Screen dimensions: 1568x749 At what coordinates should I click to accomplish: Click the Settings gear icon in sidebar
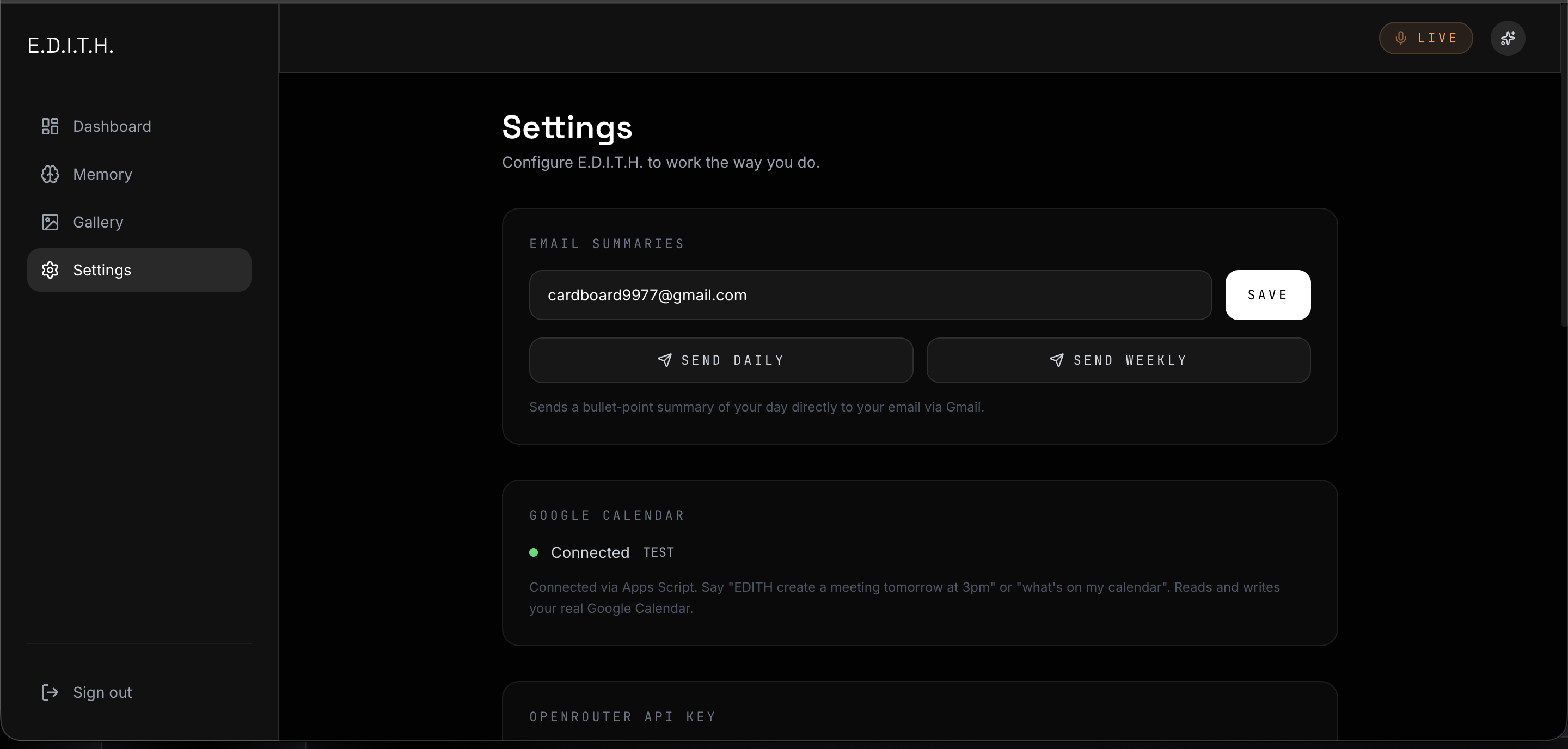tap(50, 270)
